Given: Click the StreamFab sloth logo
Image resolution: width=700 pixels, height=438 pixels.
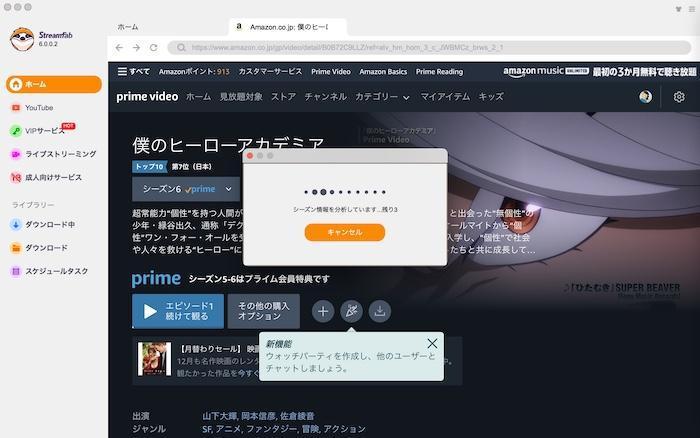Looking at the screenshot, I should click(x=22, y=39).
